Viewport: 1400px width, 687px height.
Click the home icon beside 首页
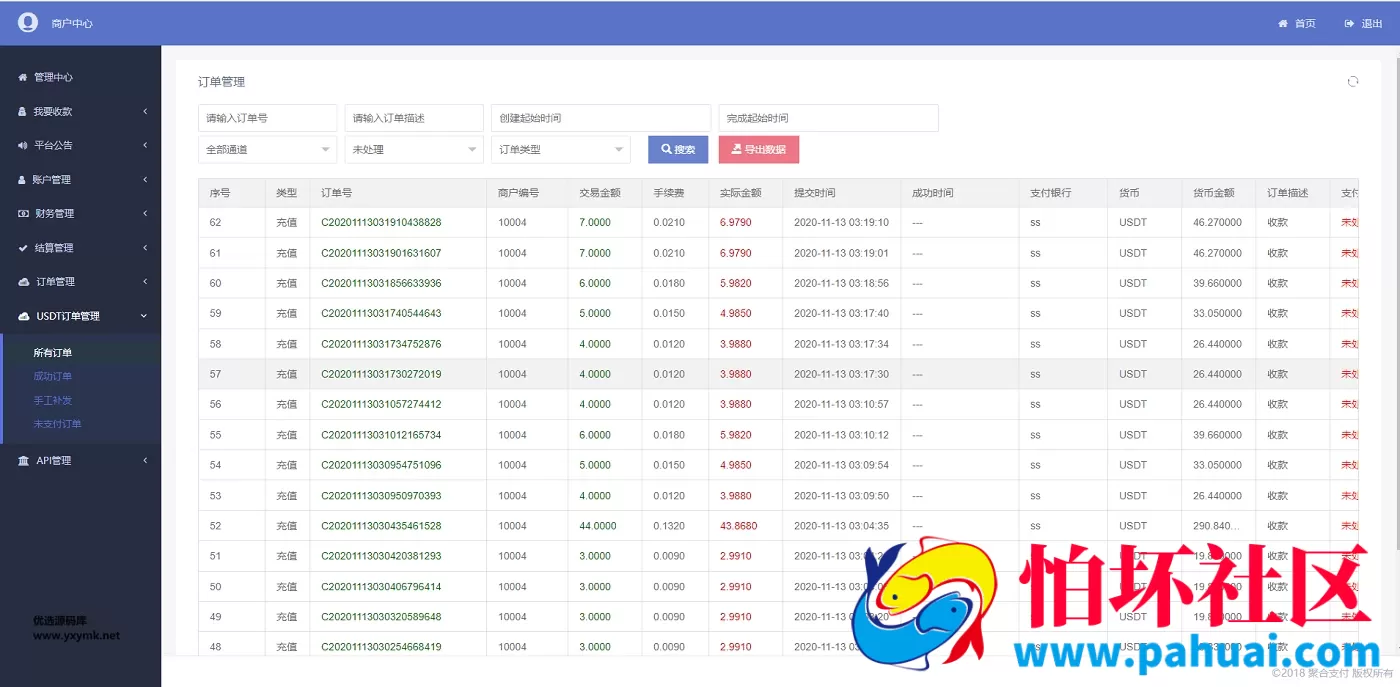click(1283, 23)
